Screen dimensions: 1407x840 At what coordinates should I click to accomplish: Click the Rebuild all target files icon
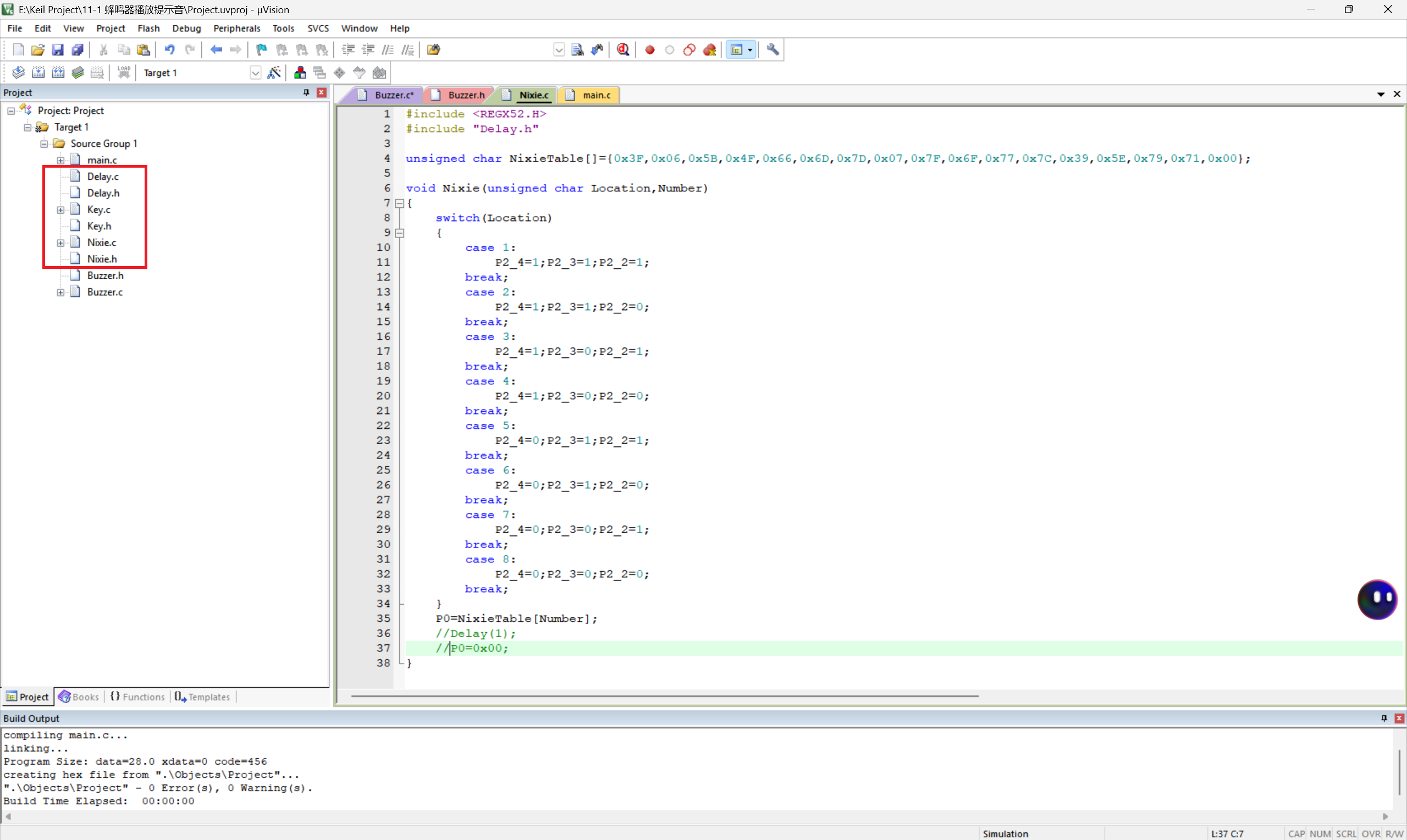[58, 73]
